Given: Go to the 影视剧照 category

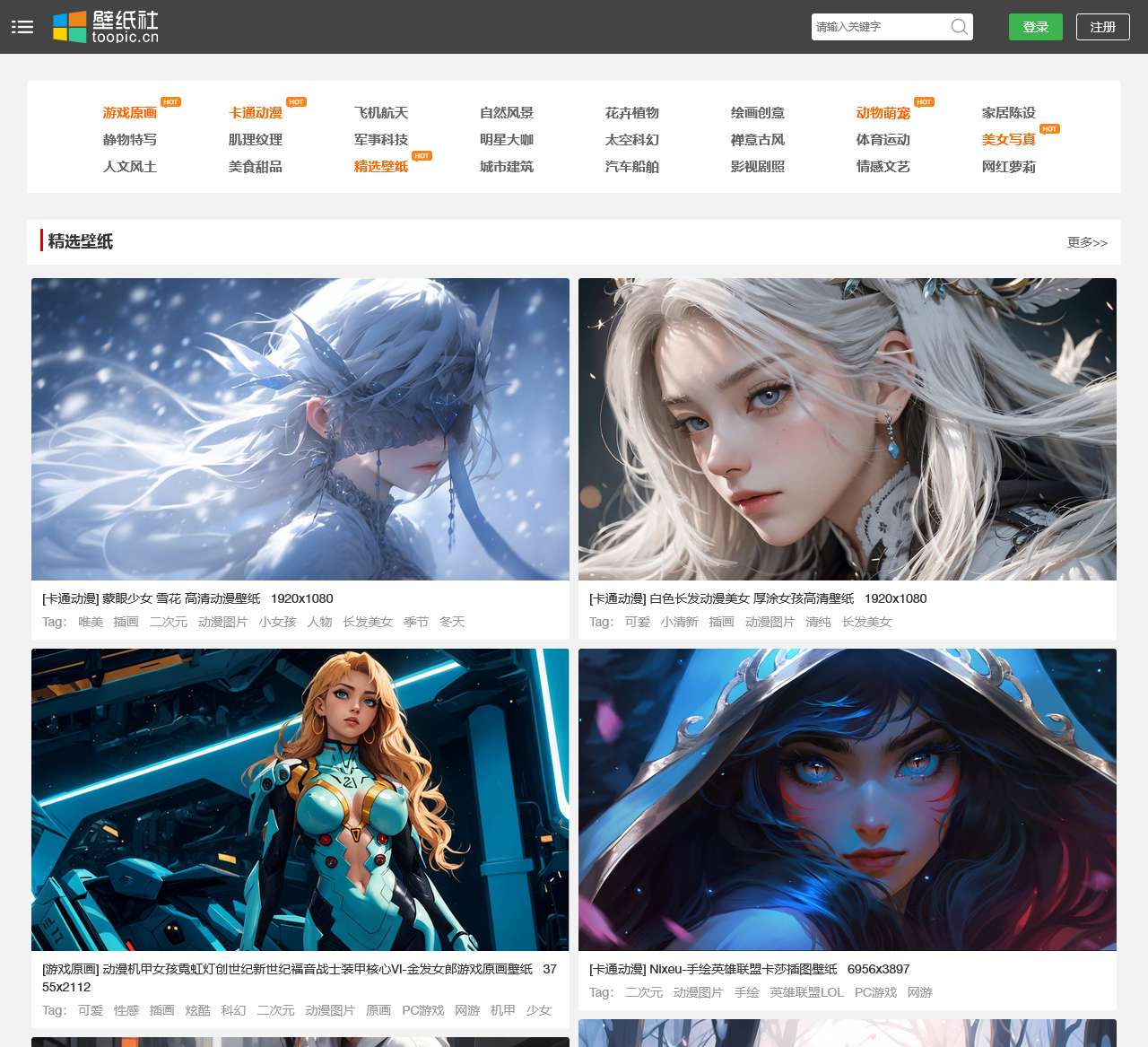Looking at the screenshot, I should (x=758, y=167).
